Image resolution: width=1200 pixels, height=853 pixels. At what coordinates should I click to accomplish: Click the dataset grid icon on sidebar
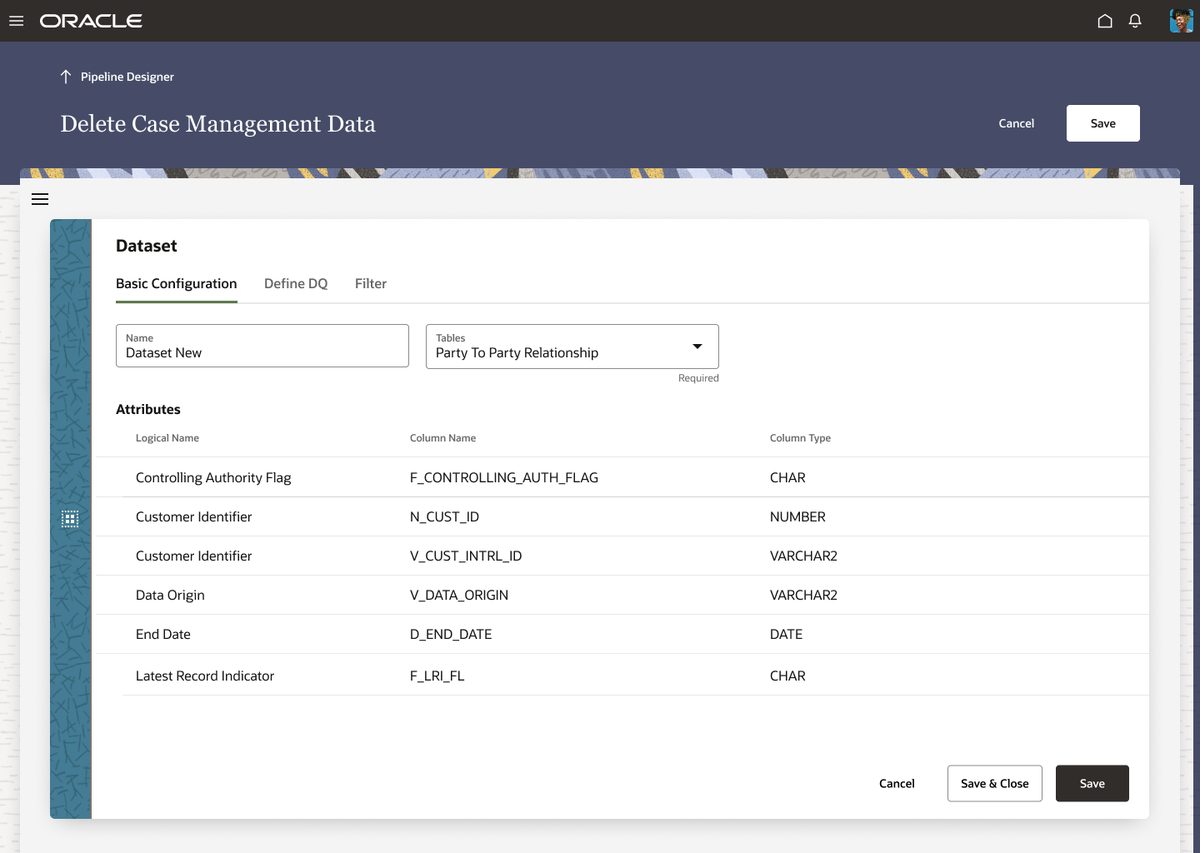click(70, 519)
